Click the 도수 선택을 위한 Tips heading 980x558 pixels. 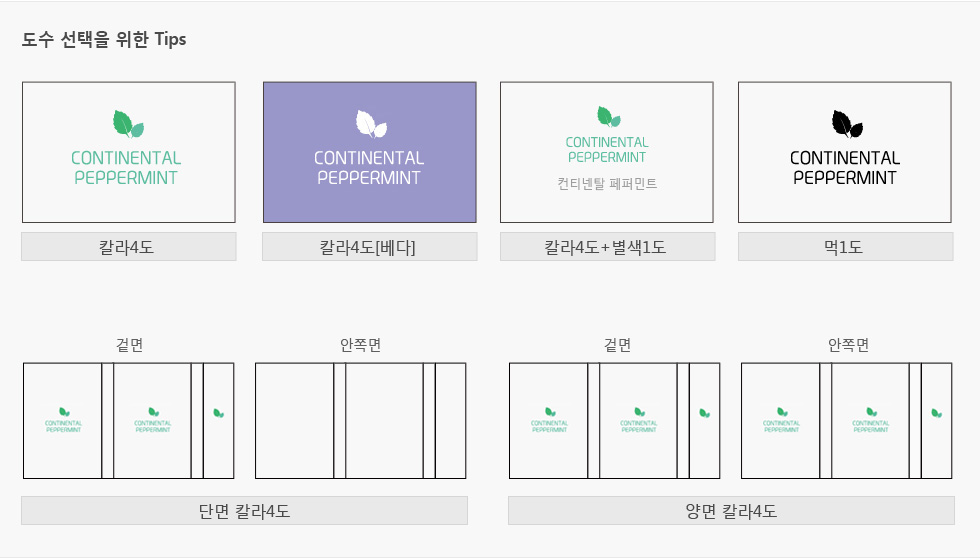pyautogui.click(x=104, y=39)
